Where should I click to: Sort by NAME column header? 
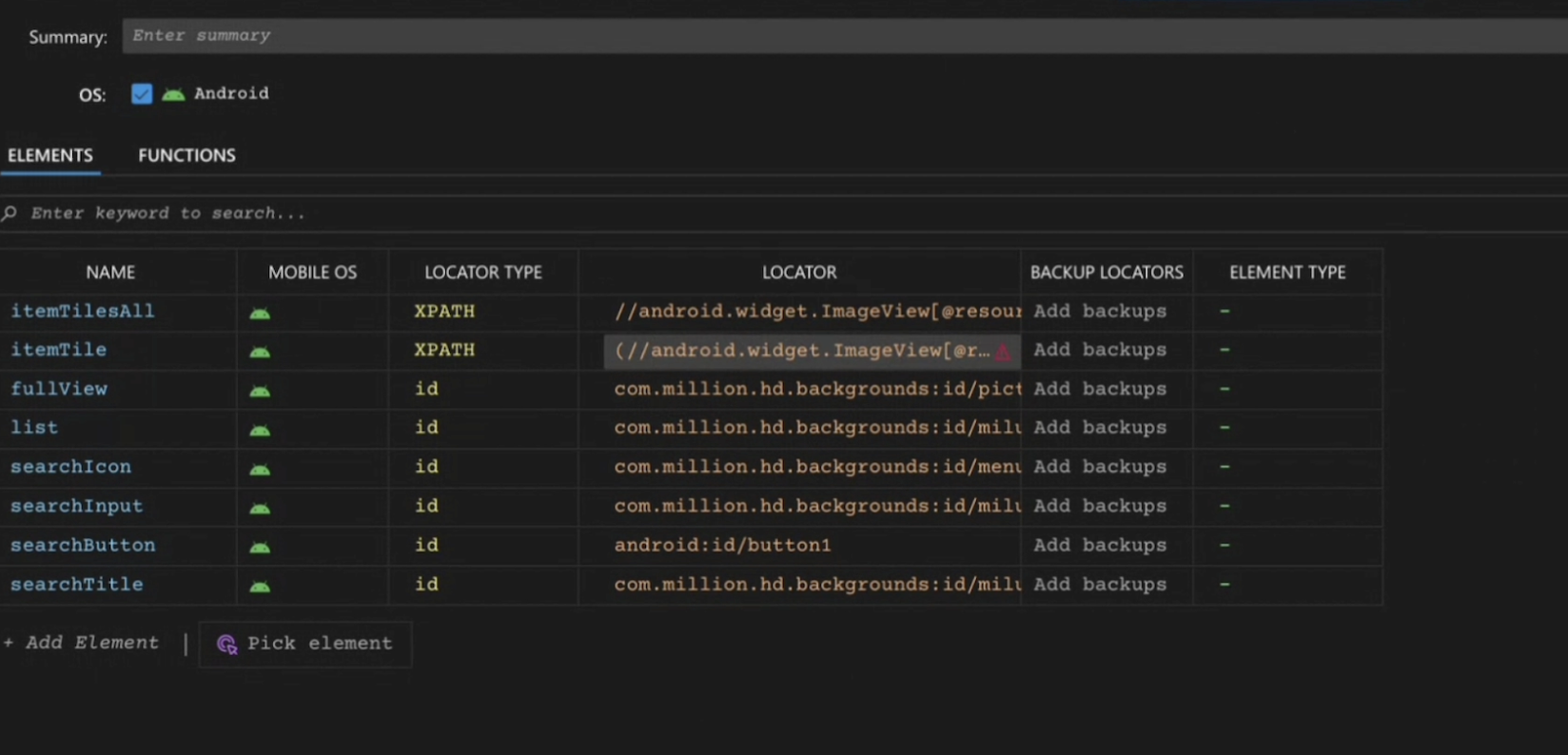pyautogui.click(x=110, y=272)
